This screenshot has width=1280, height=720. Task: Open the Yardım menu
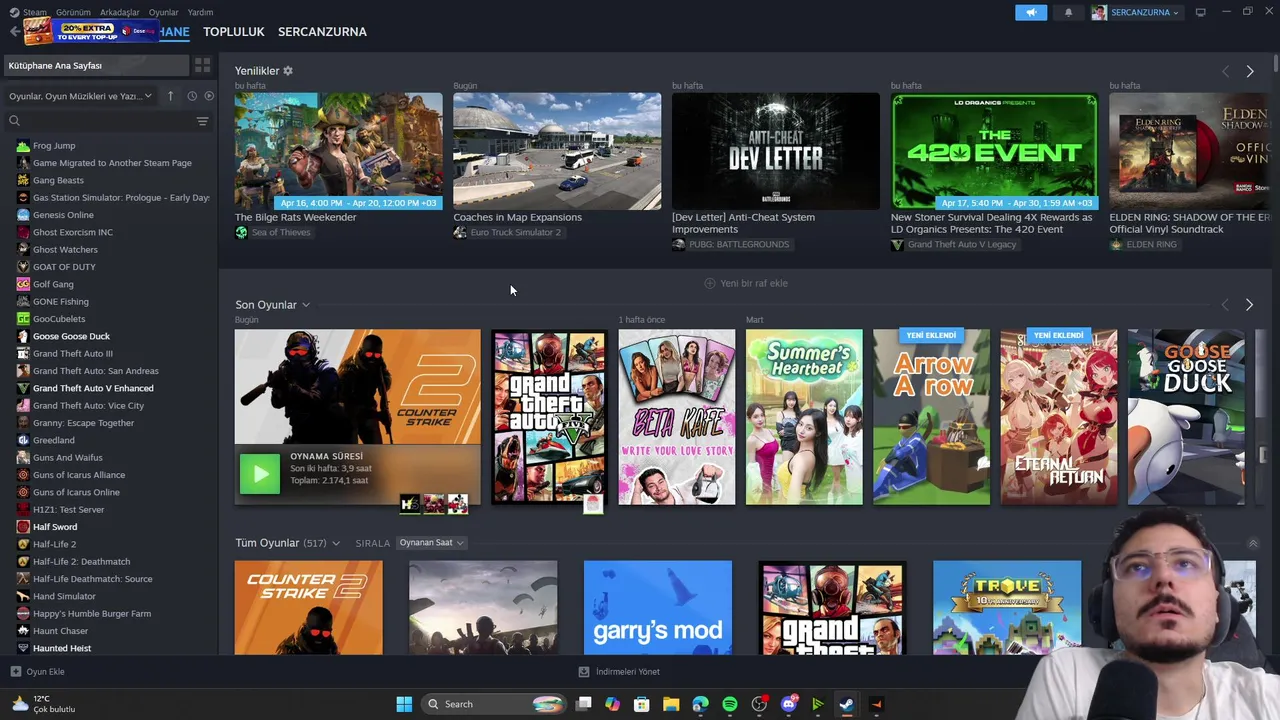pyautogui.click(x=200, y=12)
